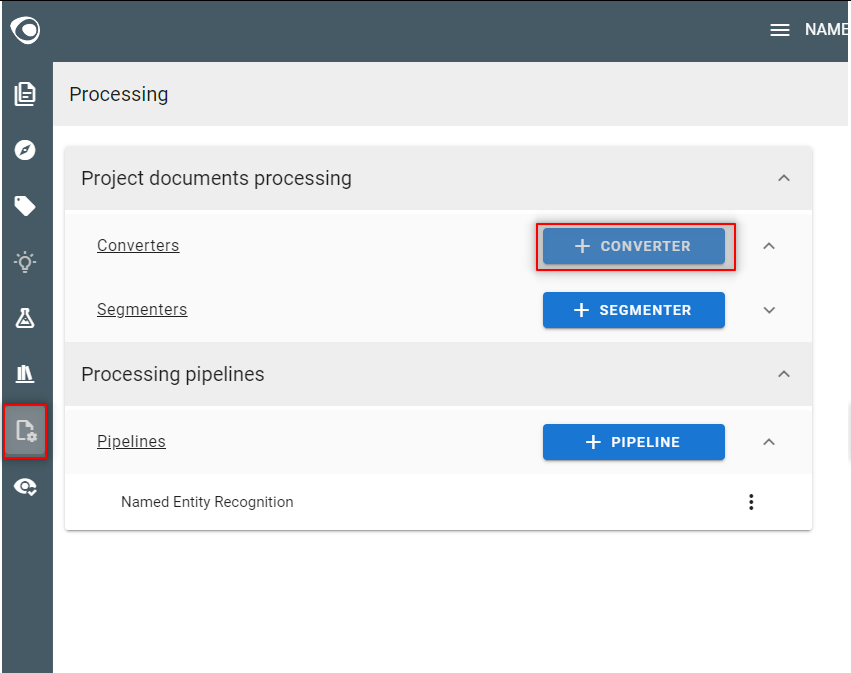The image size is (851, 673).
Task: Collapse the Converters list chevron
Action: pyautogui.click(x=769, y=246)
